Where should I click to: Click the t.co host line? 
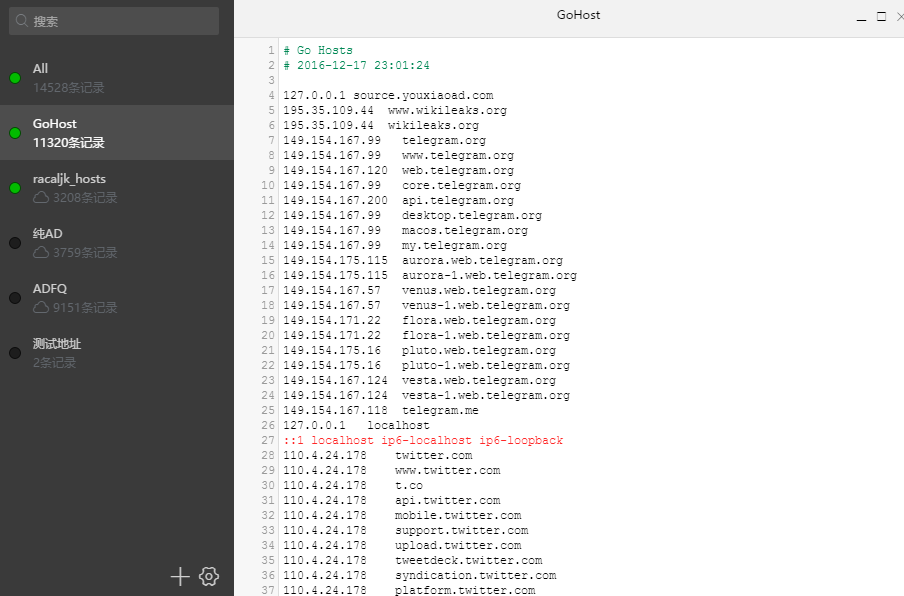click(353, 485)
